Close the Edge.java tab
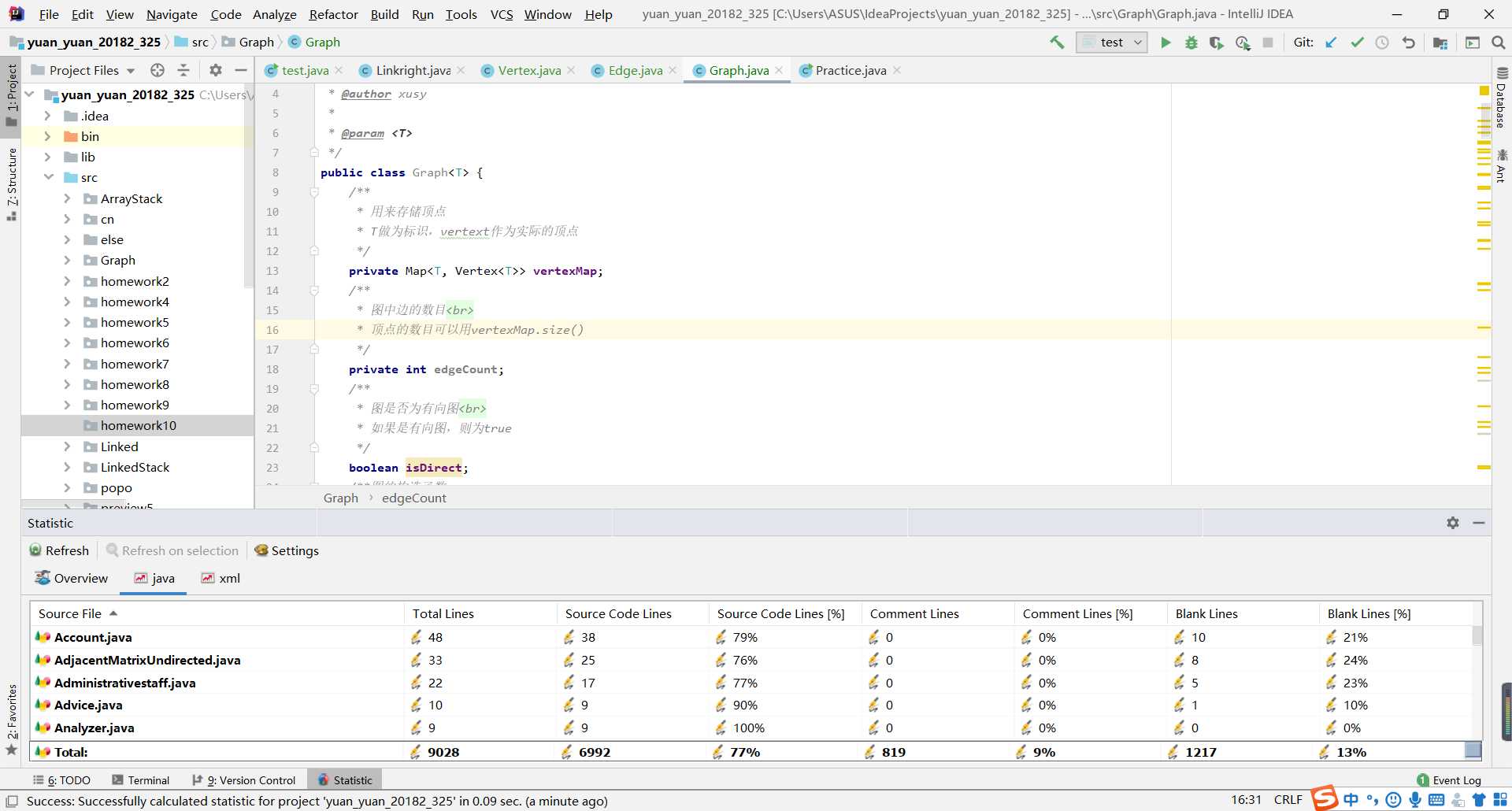Image resolution: width=1512 pixels, height=811 pixels. pyautogui.click(x=673, y=70)
